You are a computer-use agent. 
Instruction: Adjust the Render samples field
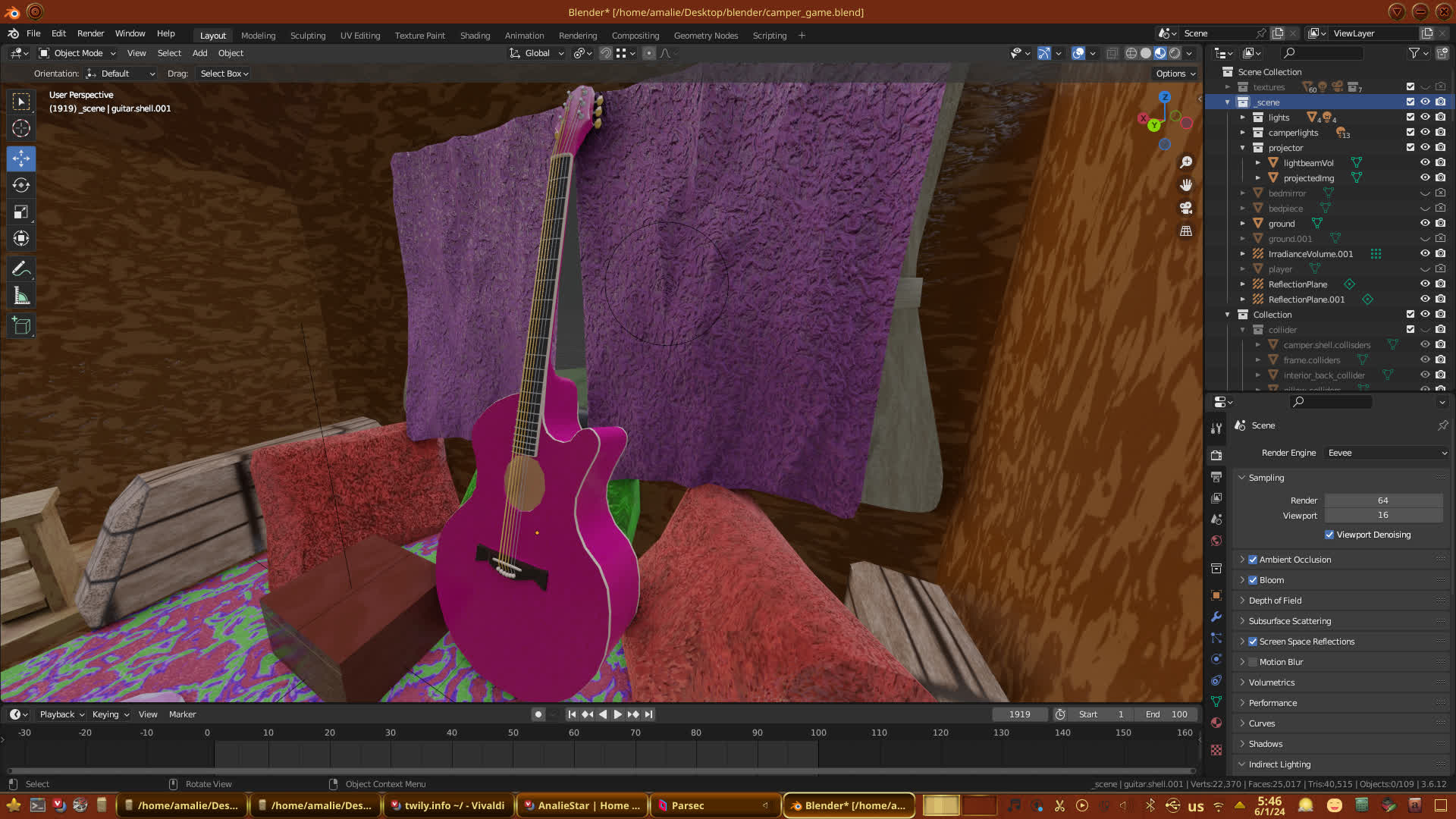click(x=1382, y=500)
